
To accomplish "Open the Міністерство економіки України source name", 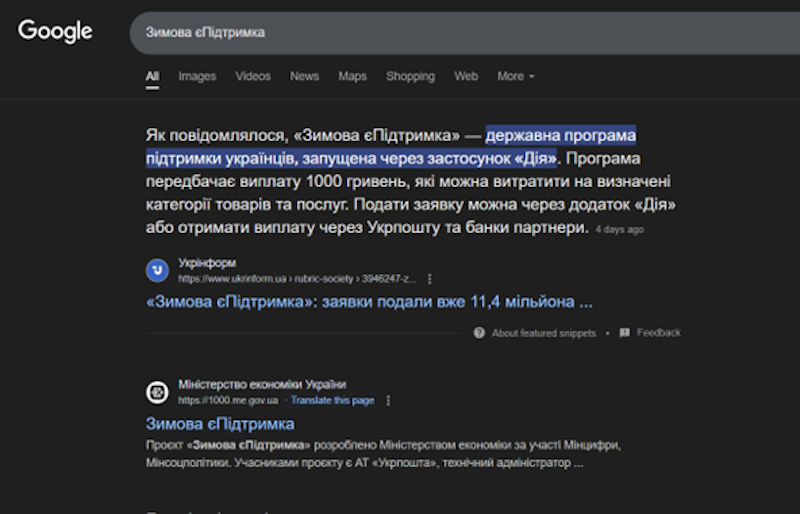I will [x=262, y=384].
